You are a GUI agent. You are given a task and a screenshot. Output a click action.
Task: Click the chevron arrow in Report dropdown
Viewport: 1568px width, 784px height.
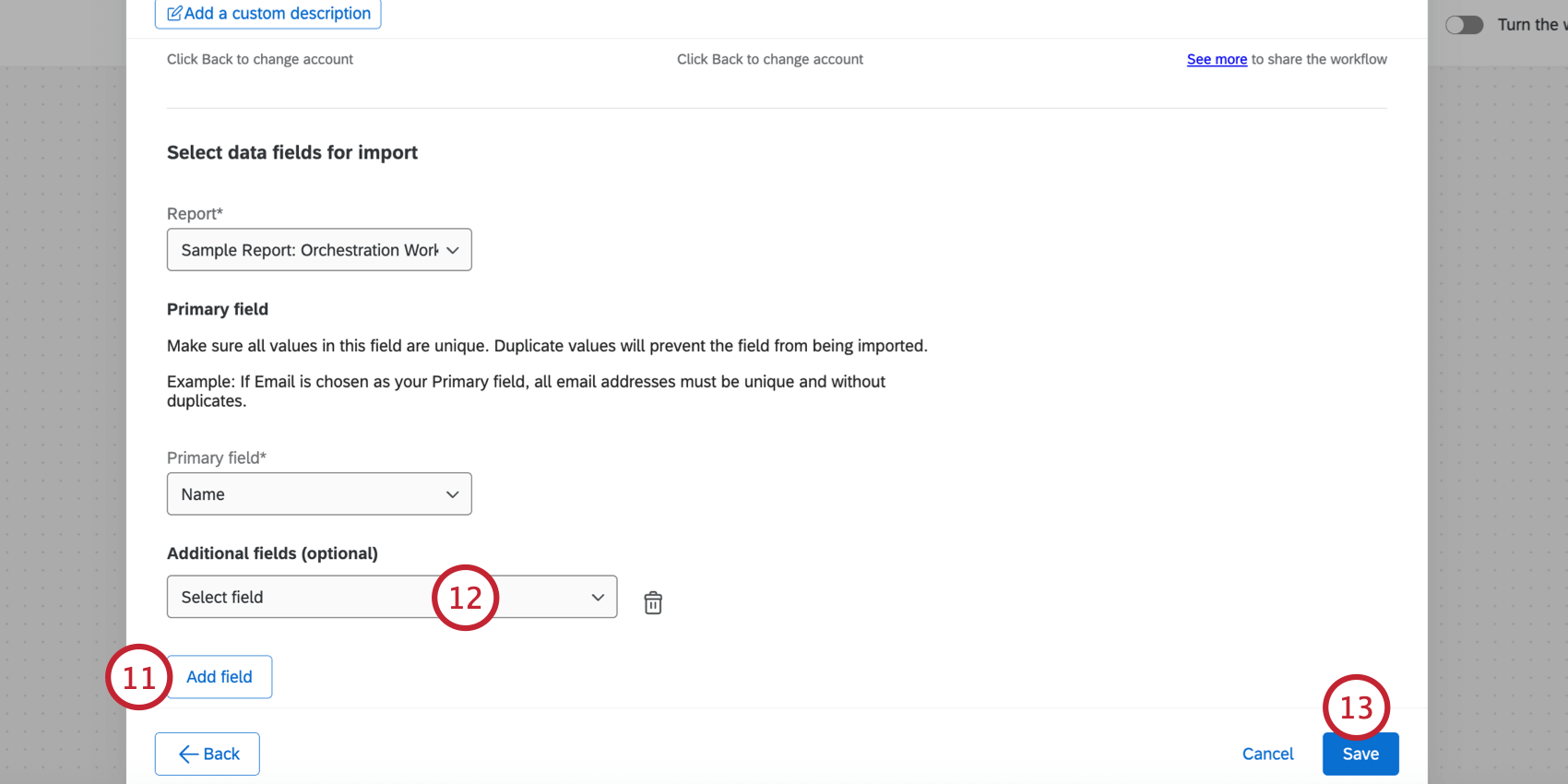pos(453,250)
